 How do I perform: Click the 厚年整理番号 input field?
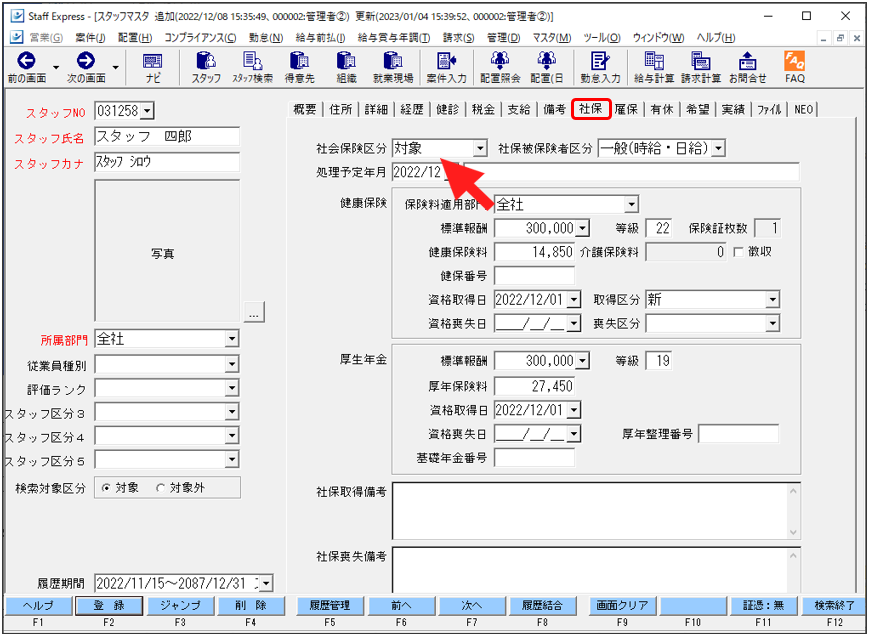[x=738, y=434]
